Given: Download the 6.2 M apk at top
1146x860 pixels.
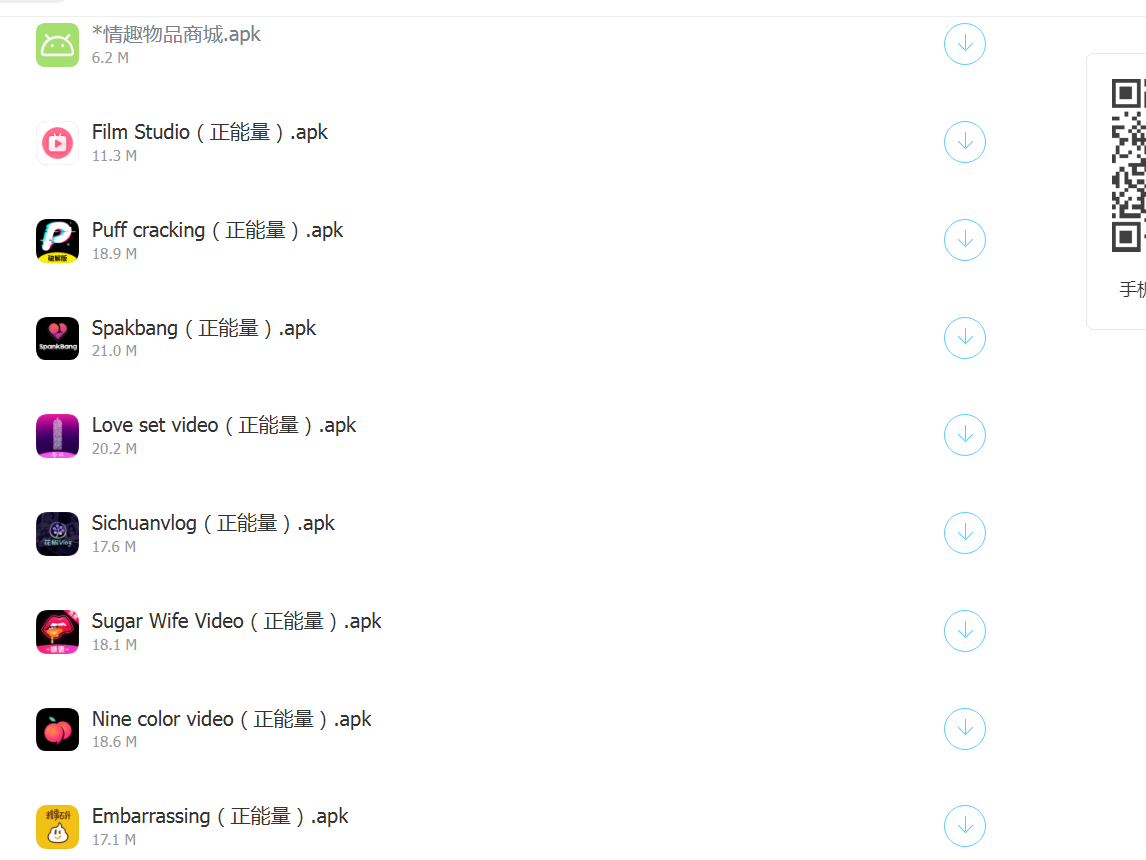Looking at the screenshot, I should [965, 44].
